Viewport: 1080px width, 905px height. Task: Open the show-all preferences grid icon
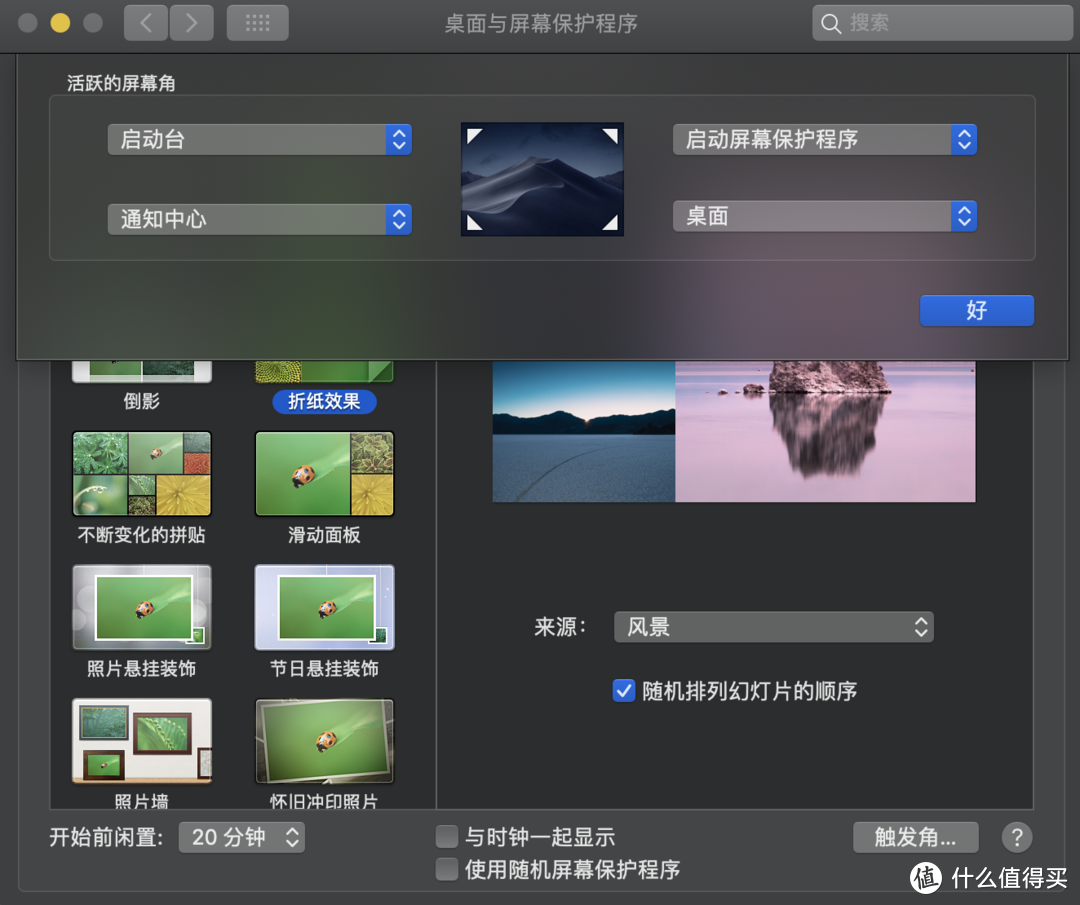coord(257,22)
